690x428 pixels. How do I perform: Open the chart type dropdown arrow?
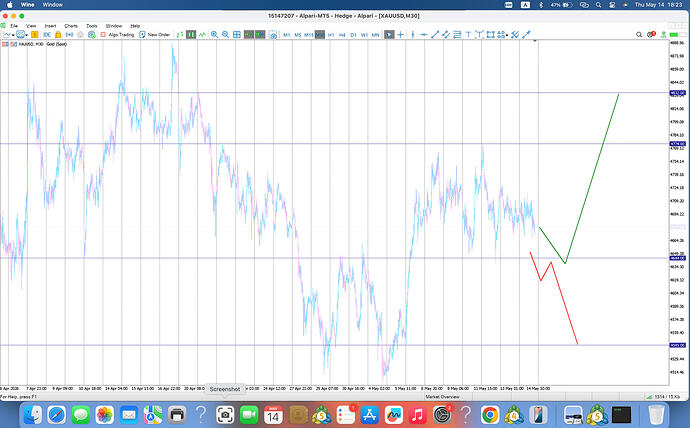click(14, 35)
